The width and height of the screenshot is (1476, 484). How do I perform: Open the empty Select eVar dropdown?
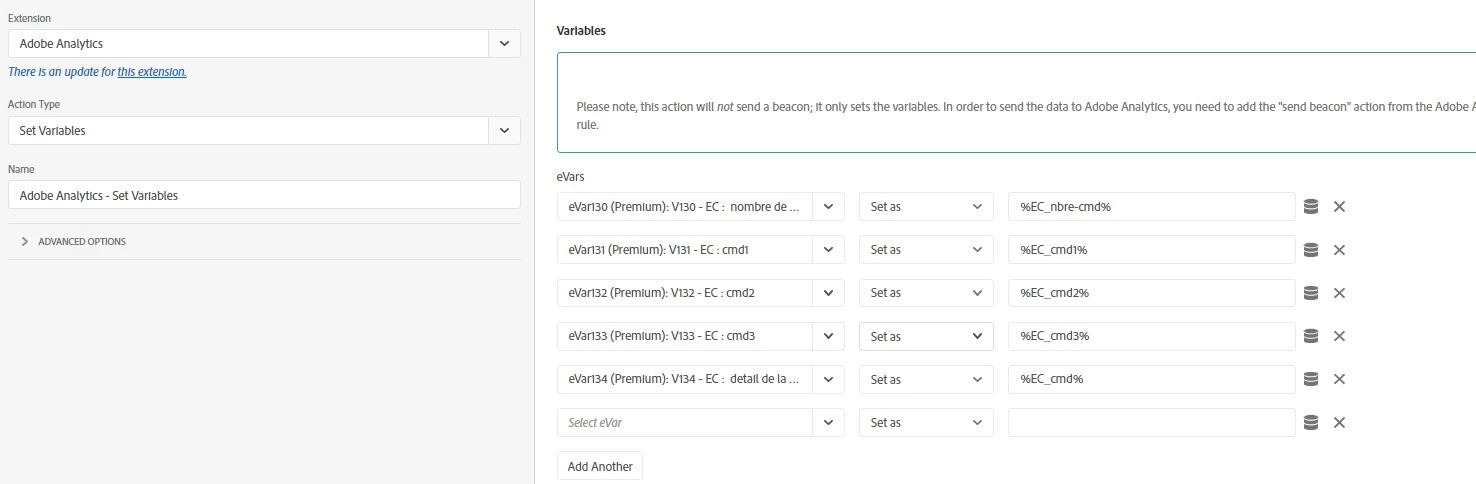(828, 422)
